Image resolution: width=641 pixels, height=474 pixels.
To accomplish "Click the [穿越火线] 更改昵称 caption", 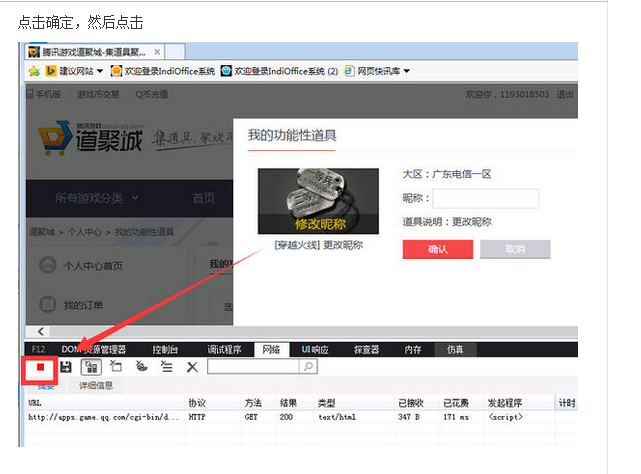I will click(318, 245).
